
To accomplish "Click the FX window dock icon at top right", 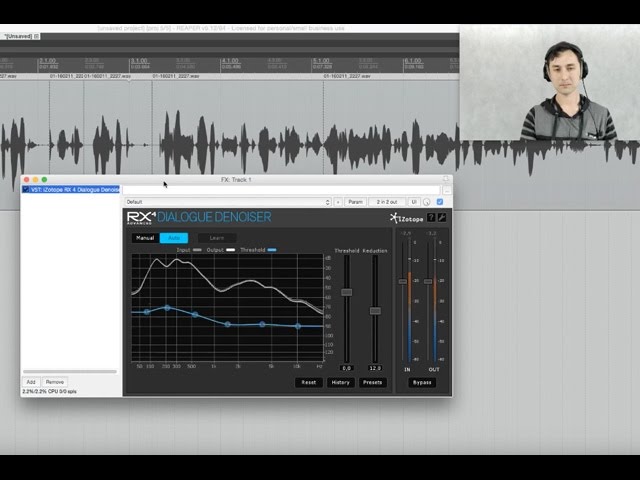I will point(446,179).
